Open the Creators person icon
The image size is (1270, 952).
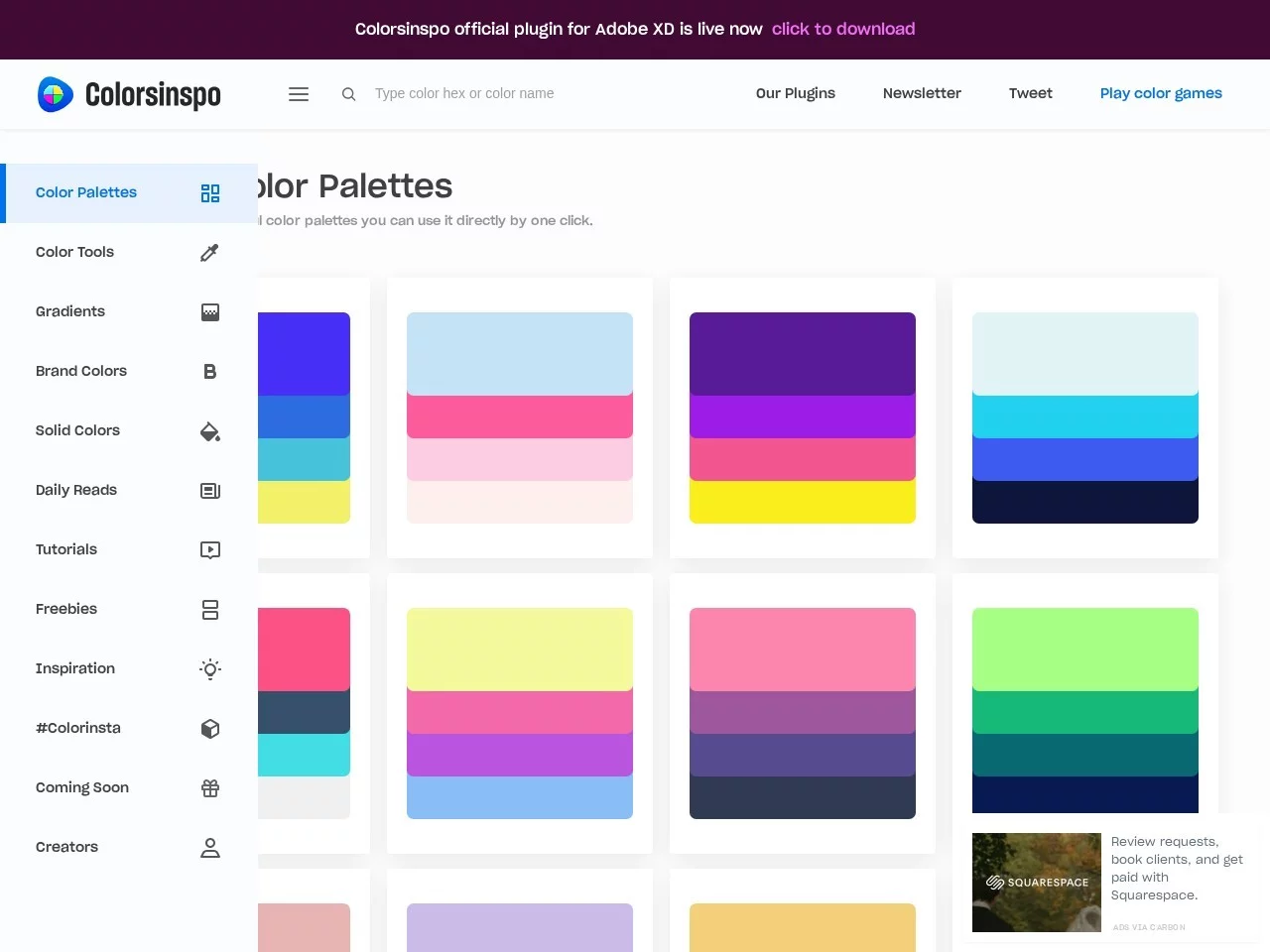(209, 847)
